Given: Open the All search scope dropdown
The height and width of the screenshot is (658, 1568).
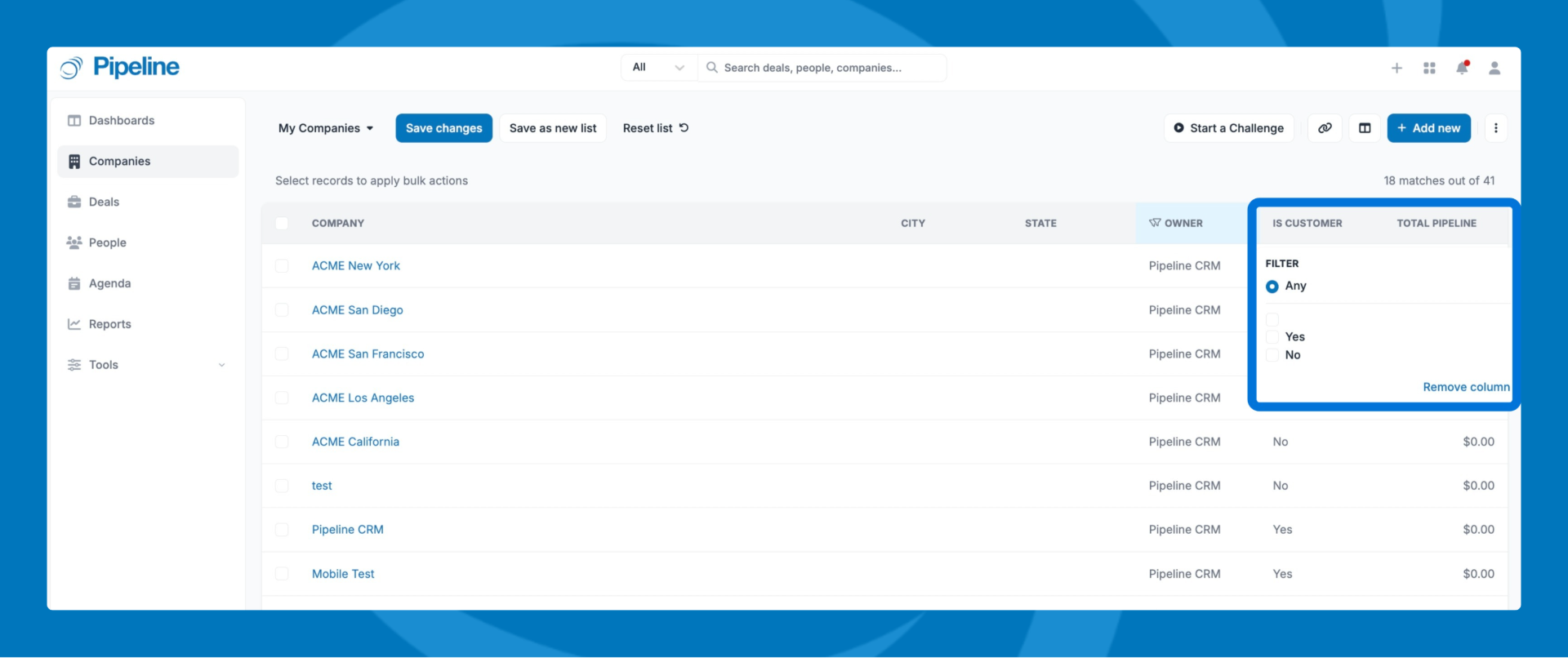Looking at the screenshot, I should [x=658, y=68].
